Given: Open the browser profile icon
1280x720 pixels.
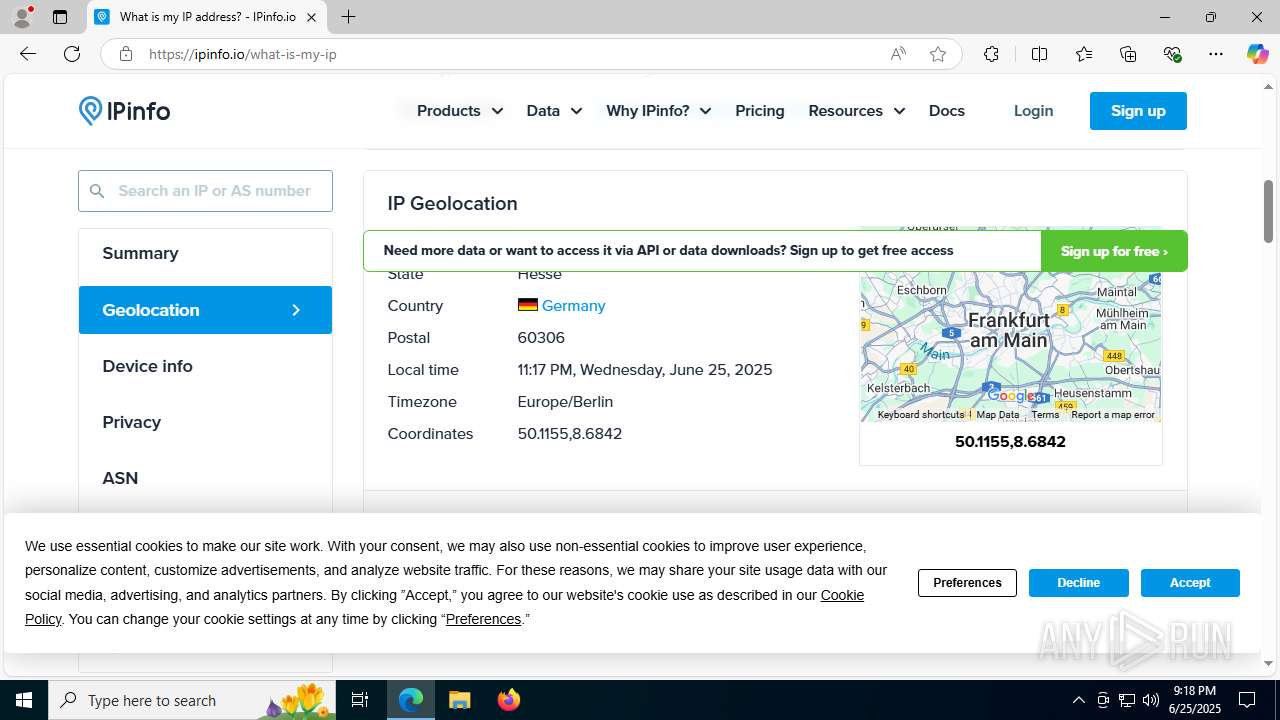Looking at the screenshot, I should pos(22,17).
